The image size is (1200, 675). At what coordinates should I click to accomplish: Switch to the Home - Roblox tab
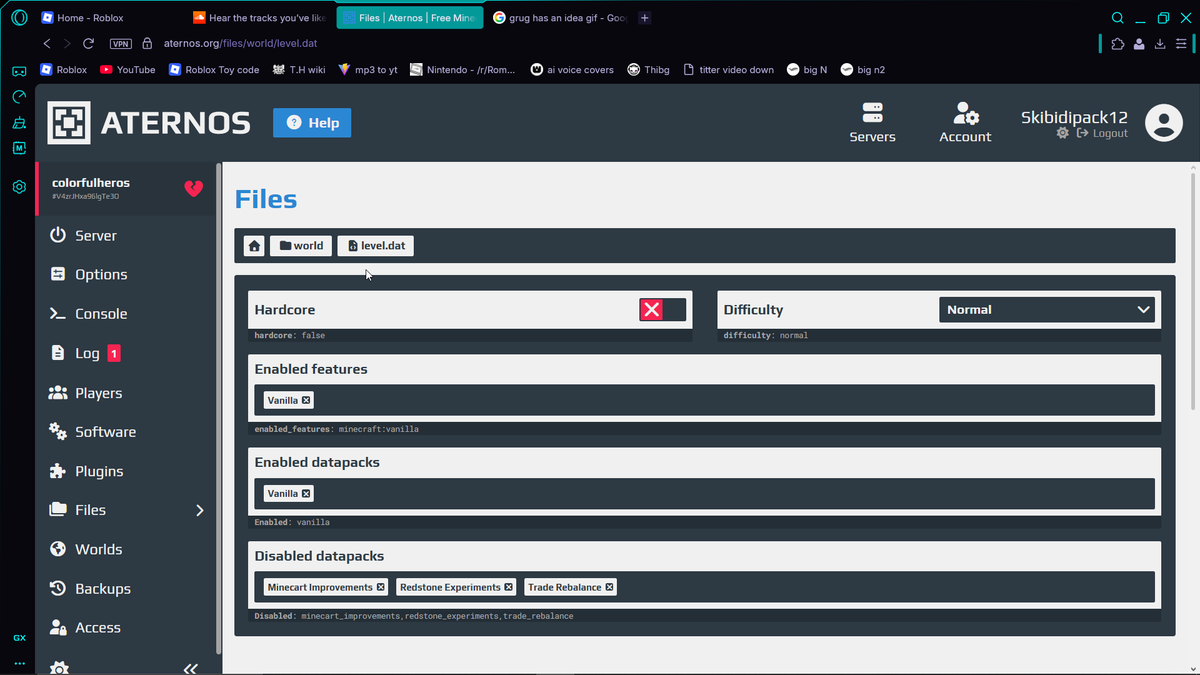click(110, 18)
